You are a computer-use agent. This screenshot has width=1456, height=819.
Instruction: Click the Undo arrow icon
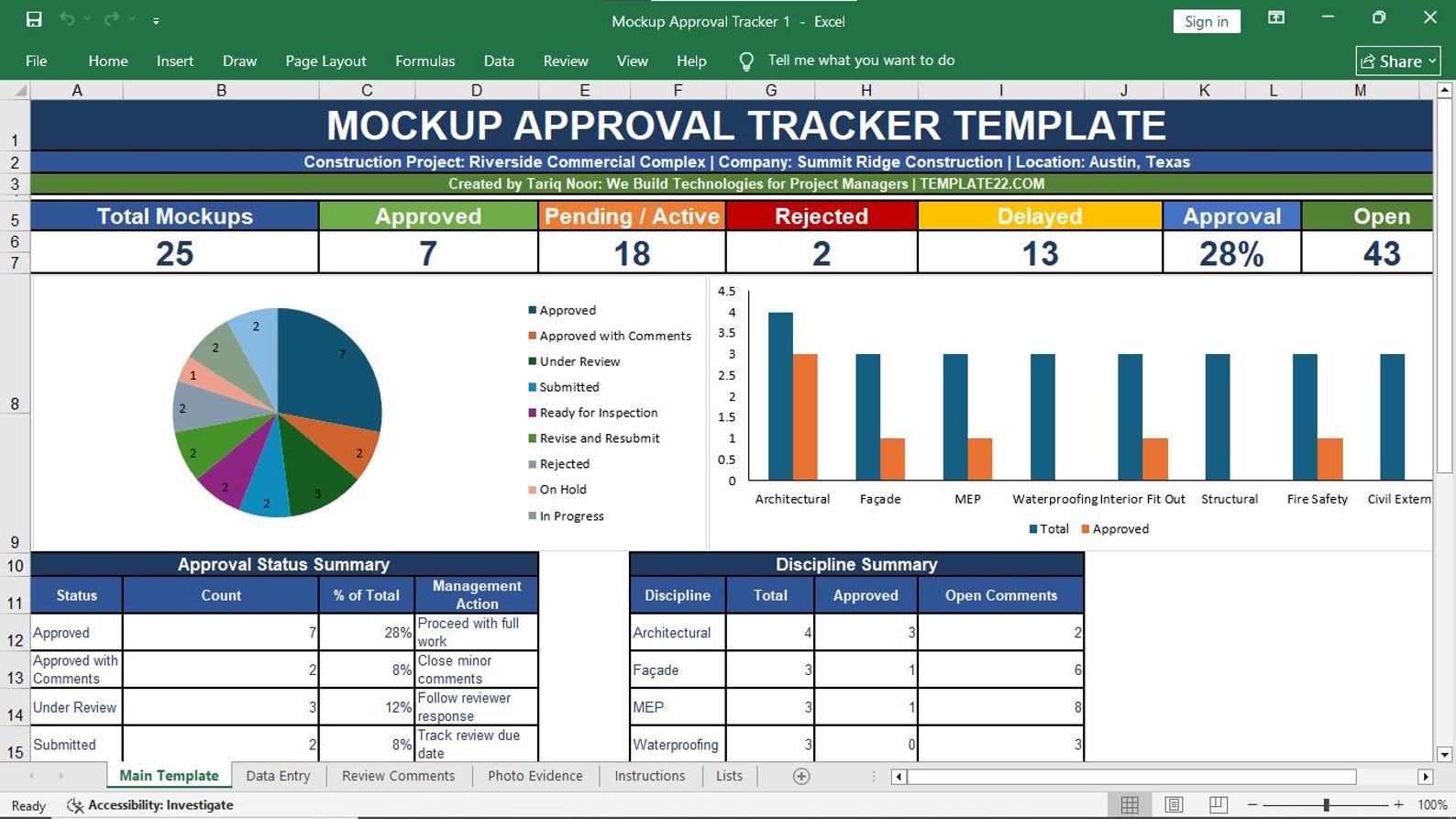tap(67, 19)
